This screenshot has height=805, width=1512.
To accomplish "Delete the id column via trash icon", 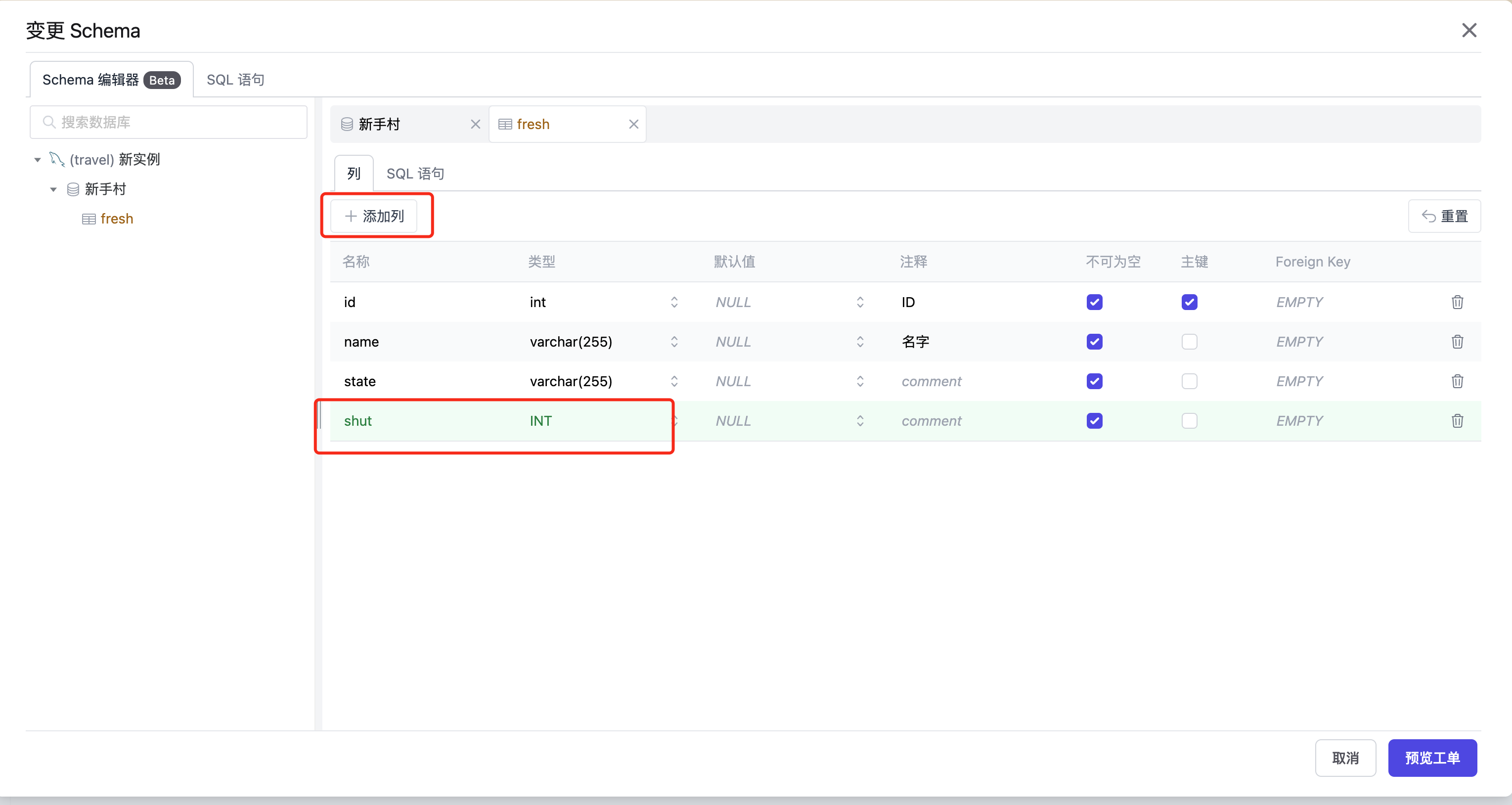I will pos(1457,302).
